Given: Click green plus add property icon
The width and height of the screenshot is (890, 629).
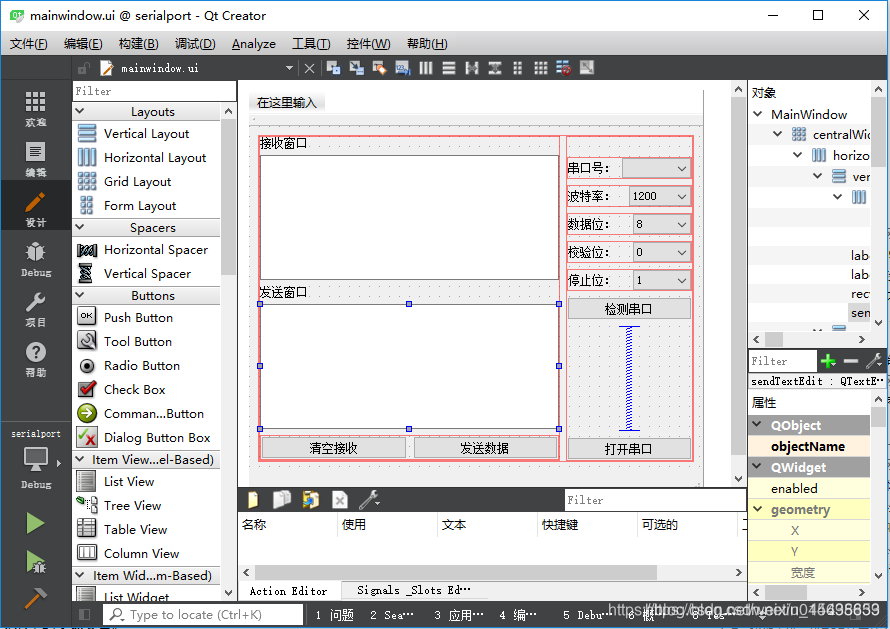Looking at the screenshot, I should (x=828, y=361).
